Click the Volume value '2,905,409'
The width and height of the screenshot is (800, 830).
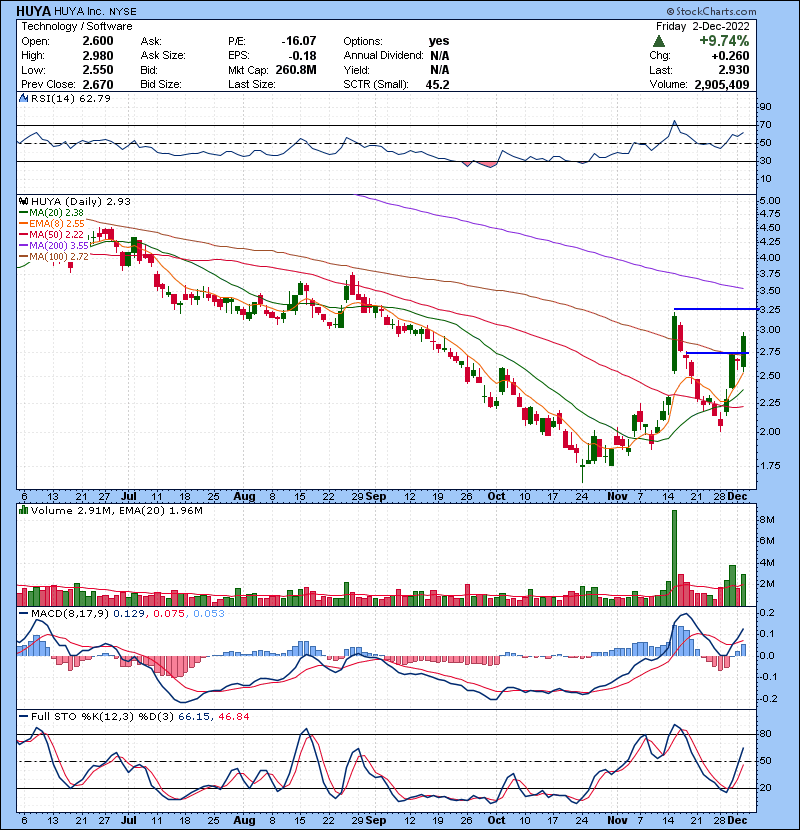point(722,84)
